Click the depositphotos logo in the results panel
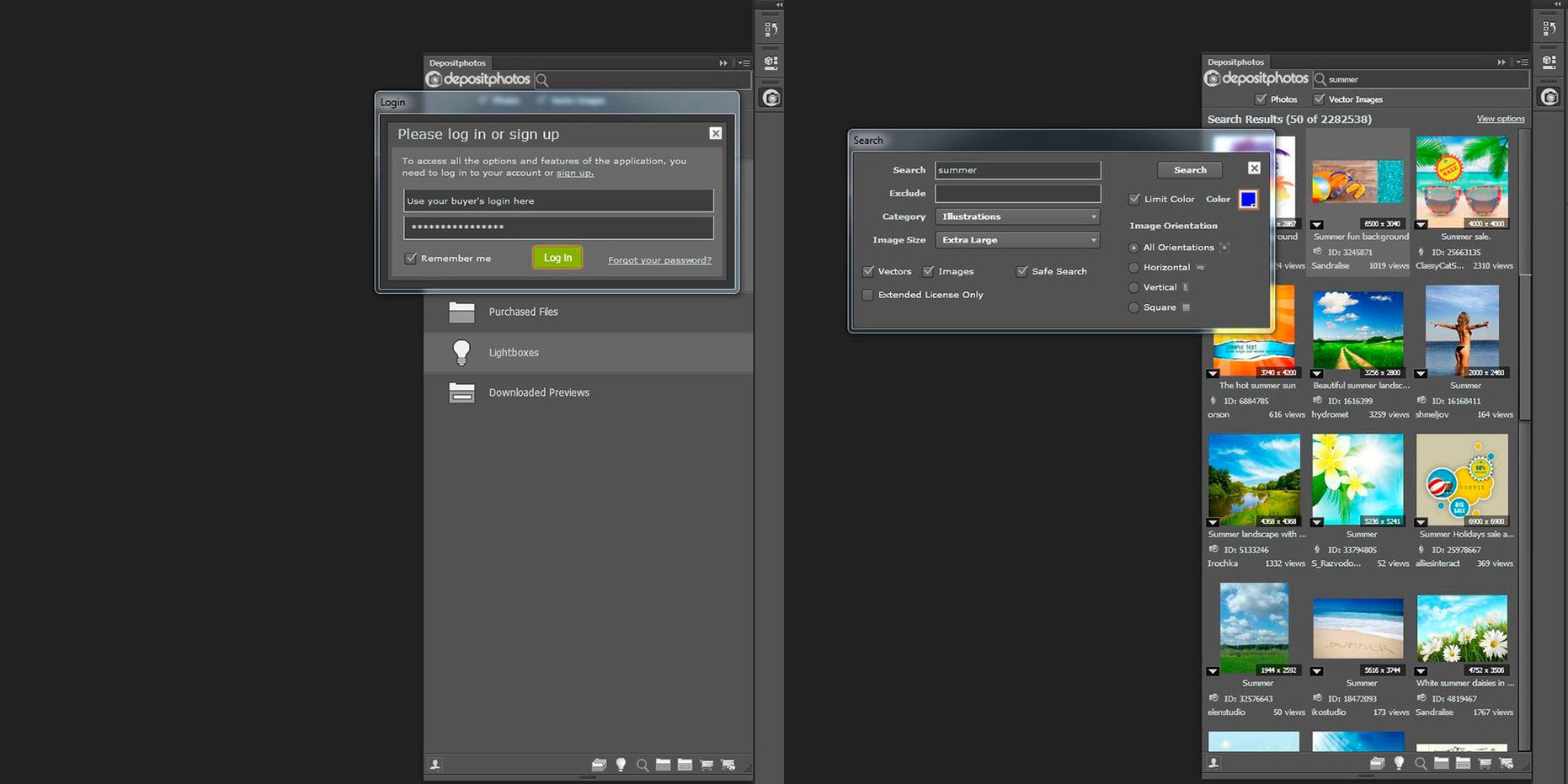 click(x=1256, y=78)
